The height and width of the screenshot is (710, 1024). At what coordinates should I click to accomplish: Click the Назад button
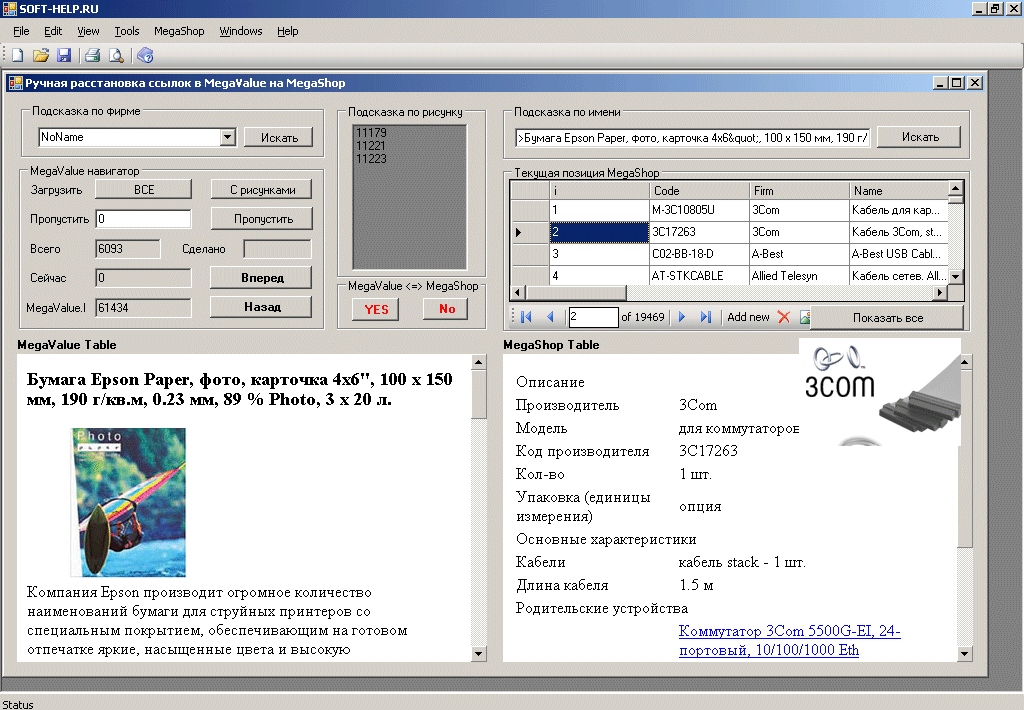tap(262, 306)
